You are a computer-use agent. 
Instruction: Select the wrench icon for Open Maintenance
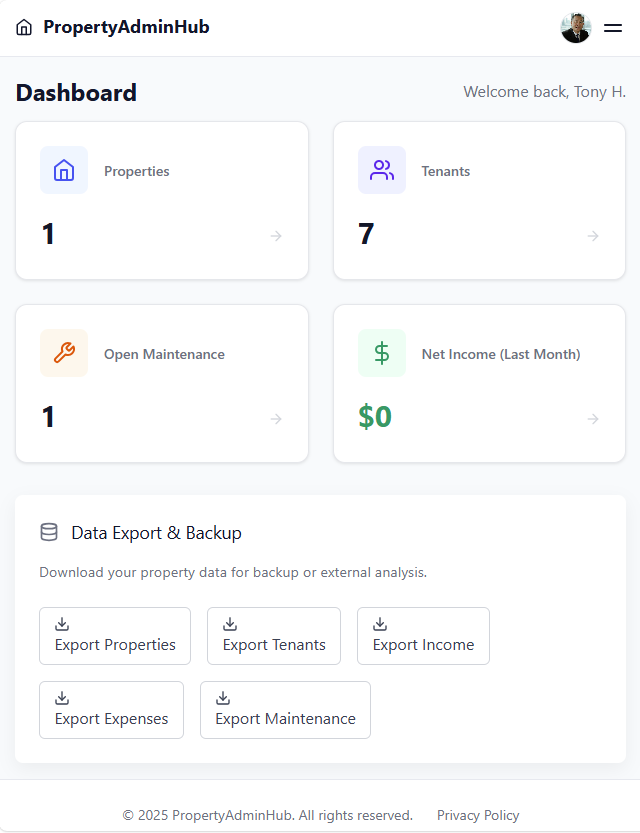[63, 353]
